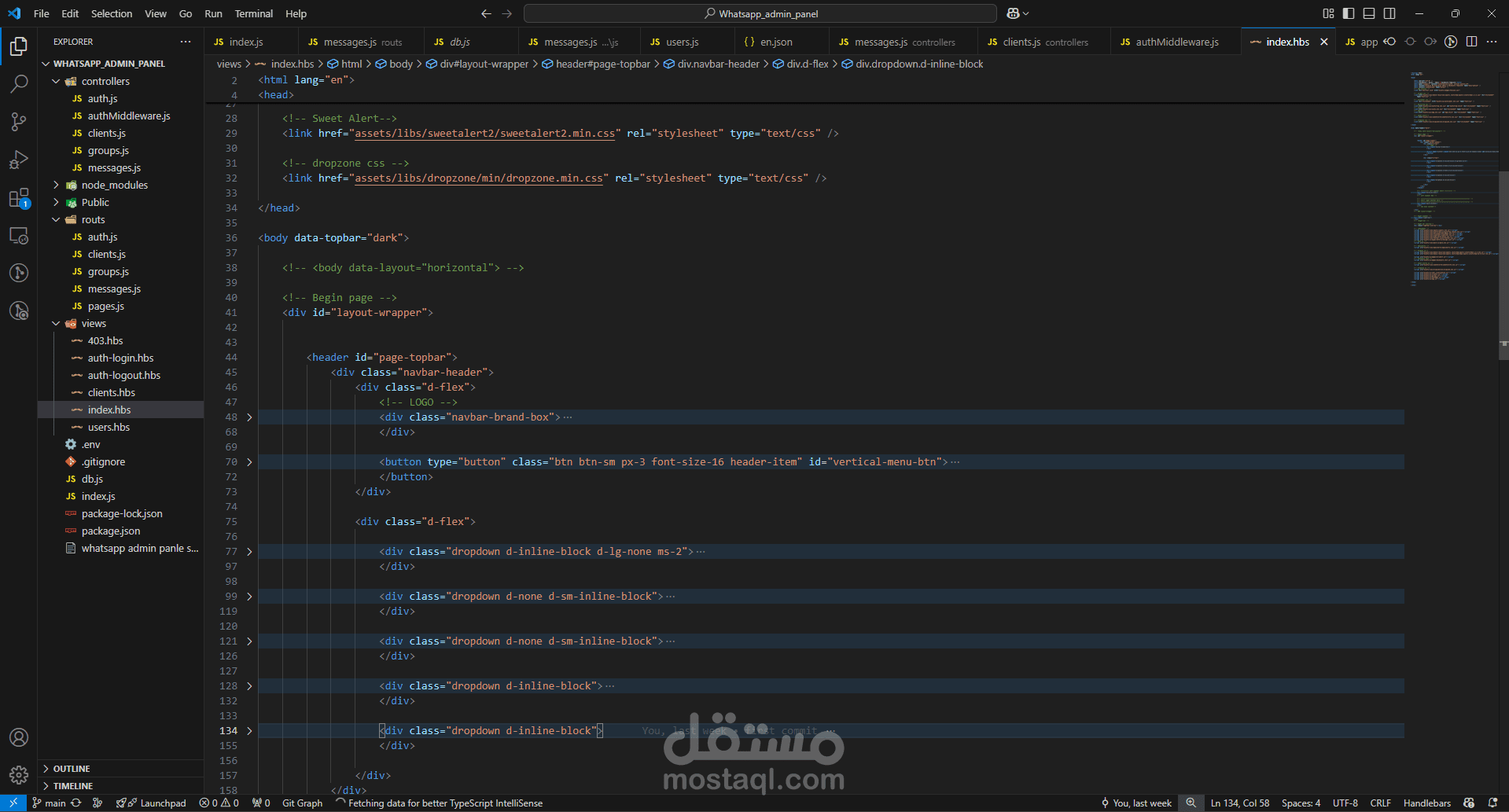This screenshot has height=812, width=1509.
Task: Open next change commit icon
Action: [x=1430, y=42]
